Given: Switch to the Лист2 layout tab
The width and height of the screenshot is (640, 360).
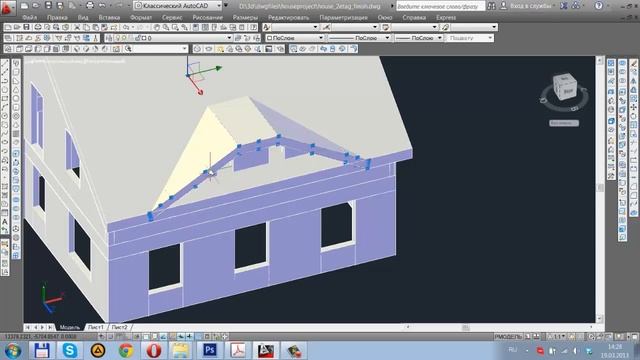Looking at the screenshot, I should point(120,327).
